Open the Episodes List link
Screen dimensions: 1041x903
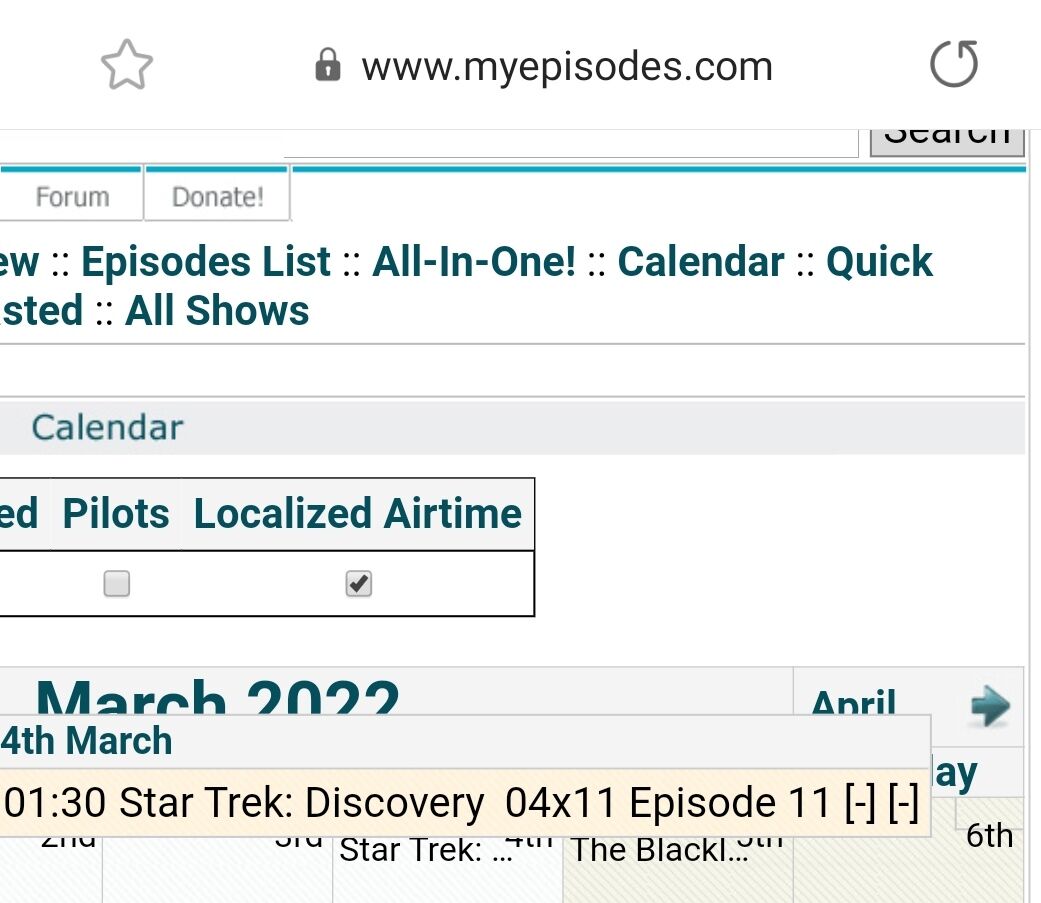206,262
